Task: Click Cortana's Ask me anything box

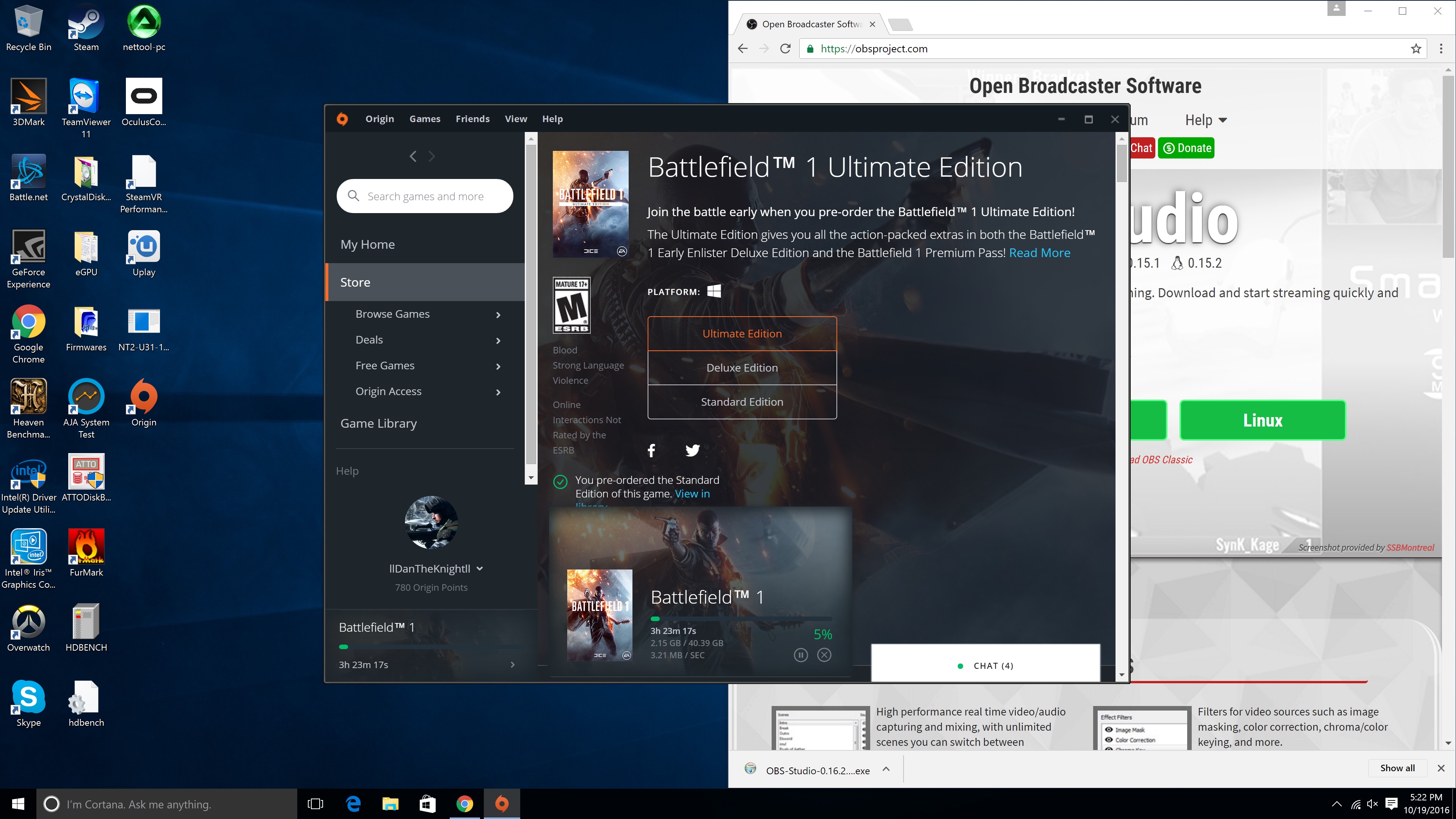Action: tap(167, 804)
